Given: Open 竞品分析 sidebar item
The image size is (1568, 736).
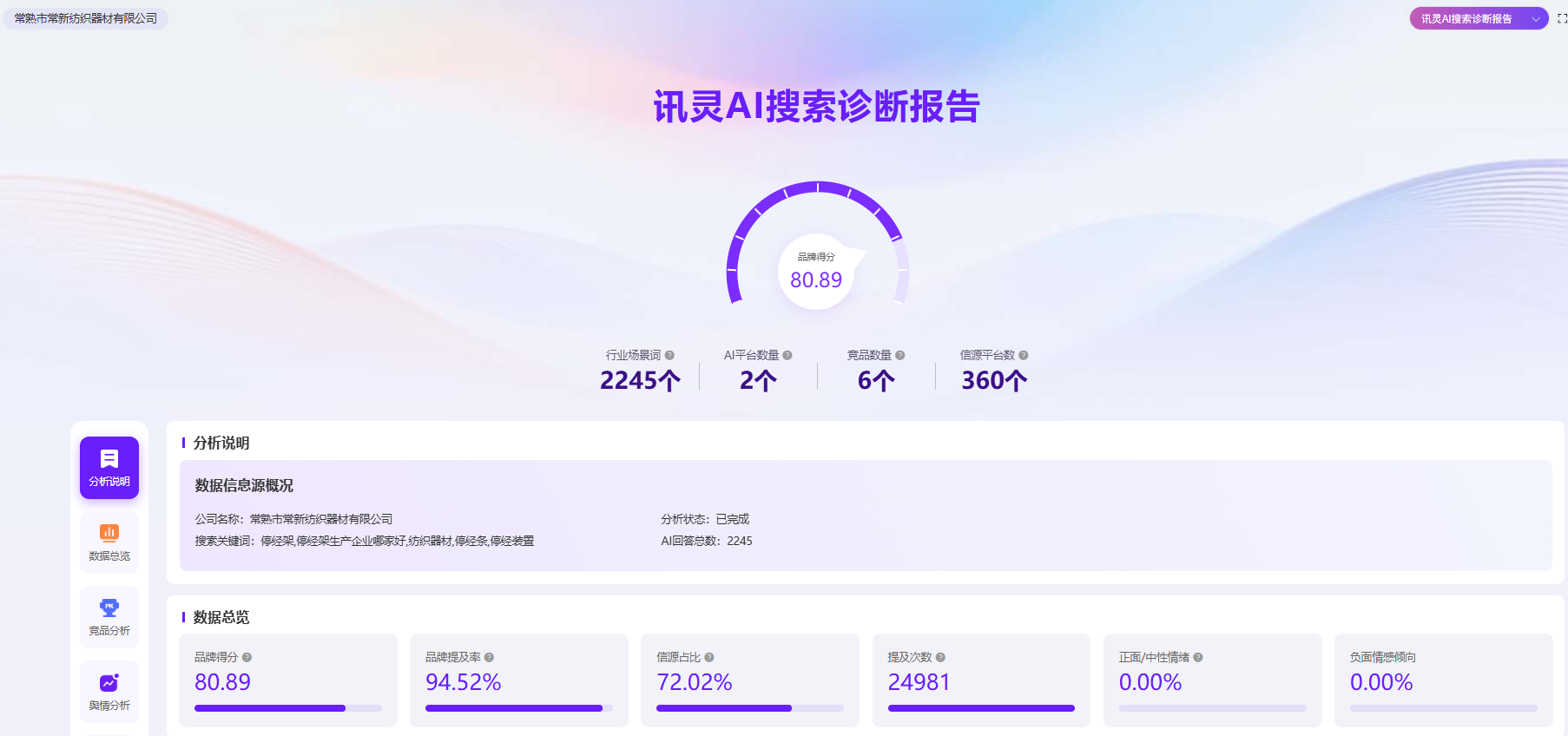Looking at the screenshot, I should tap(109, 617).
